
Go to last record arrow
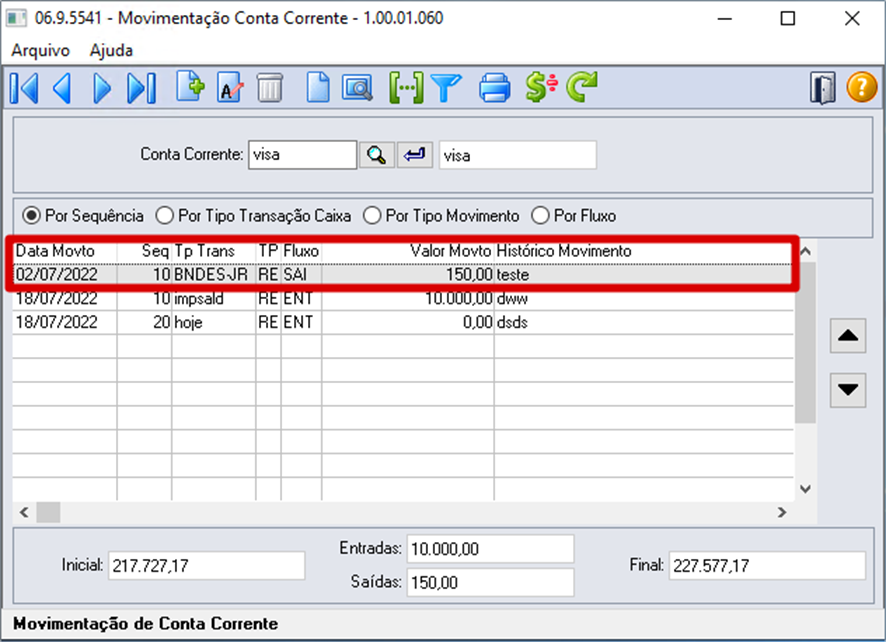point(142,88)
